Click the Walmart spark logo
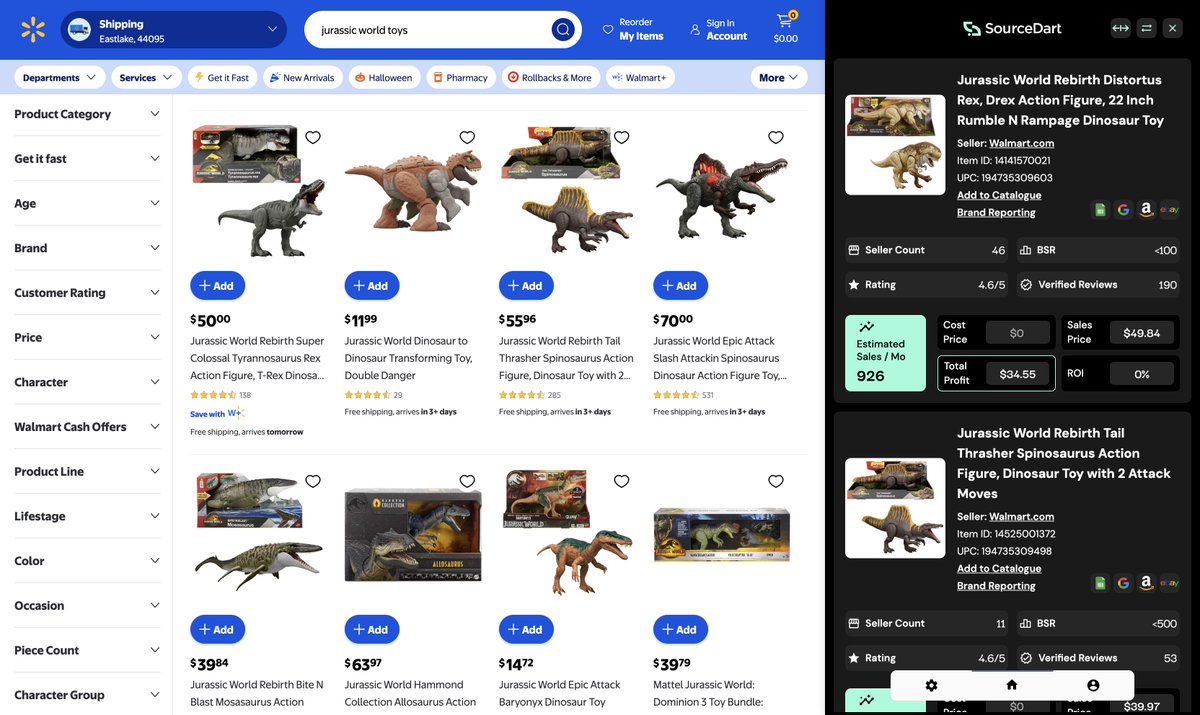This screenshot has width=1200, height=715. click(32, 30)
